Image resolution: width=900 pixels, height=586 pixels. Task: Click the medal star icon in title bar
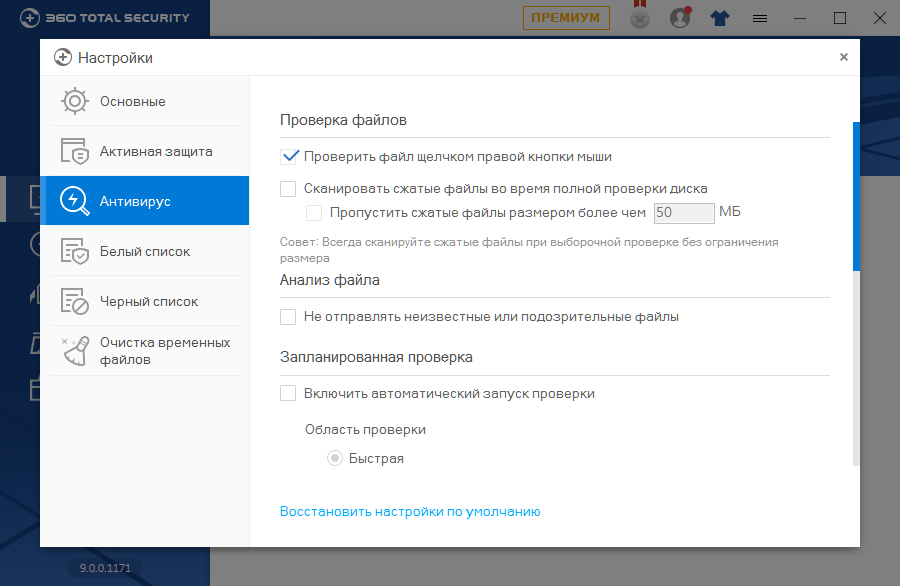coord(640,16)
